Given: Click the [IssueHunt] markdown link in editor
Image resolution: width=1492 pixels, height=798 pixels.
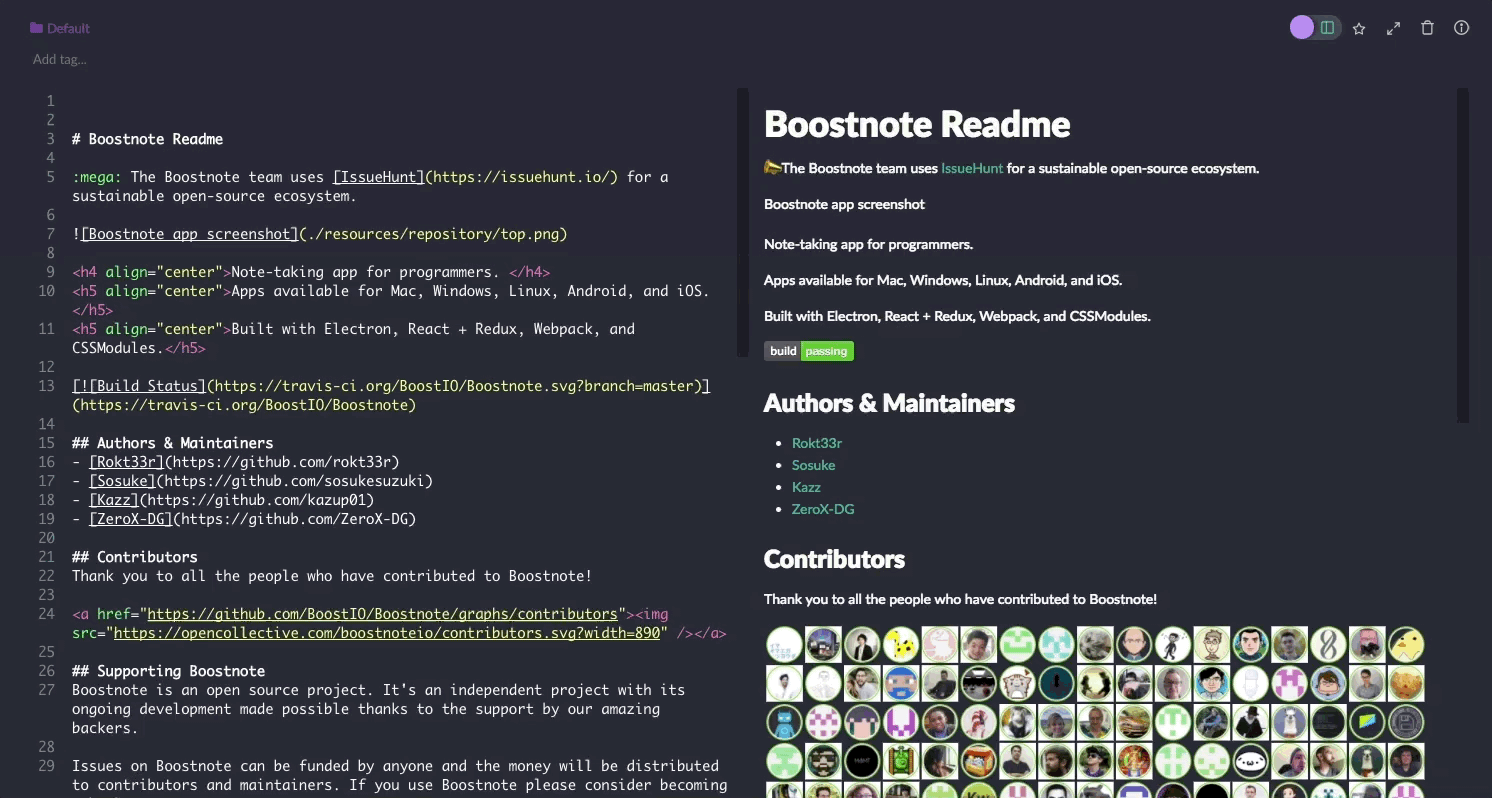Looking at the screenshot, I should (x=378, y=177).
